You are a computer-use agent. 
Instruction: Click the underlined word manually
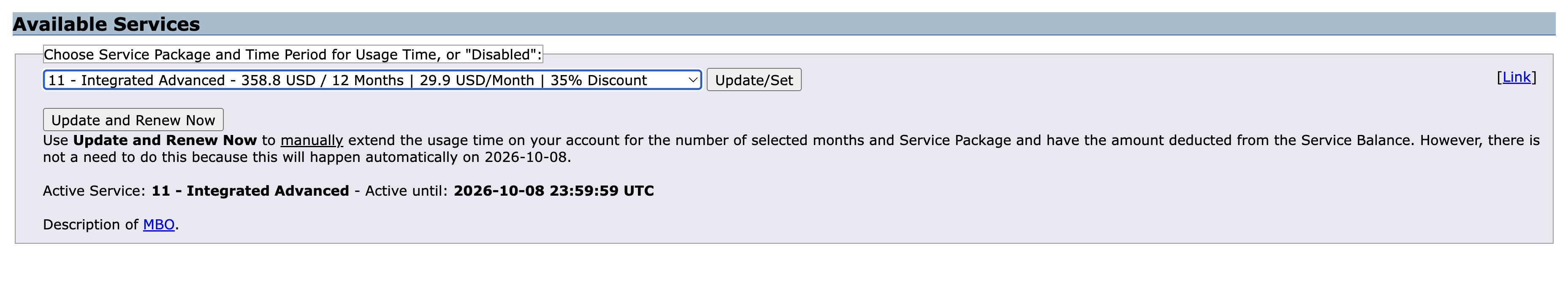312,140
